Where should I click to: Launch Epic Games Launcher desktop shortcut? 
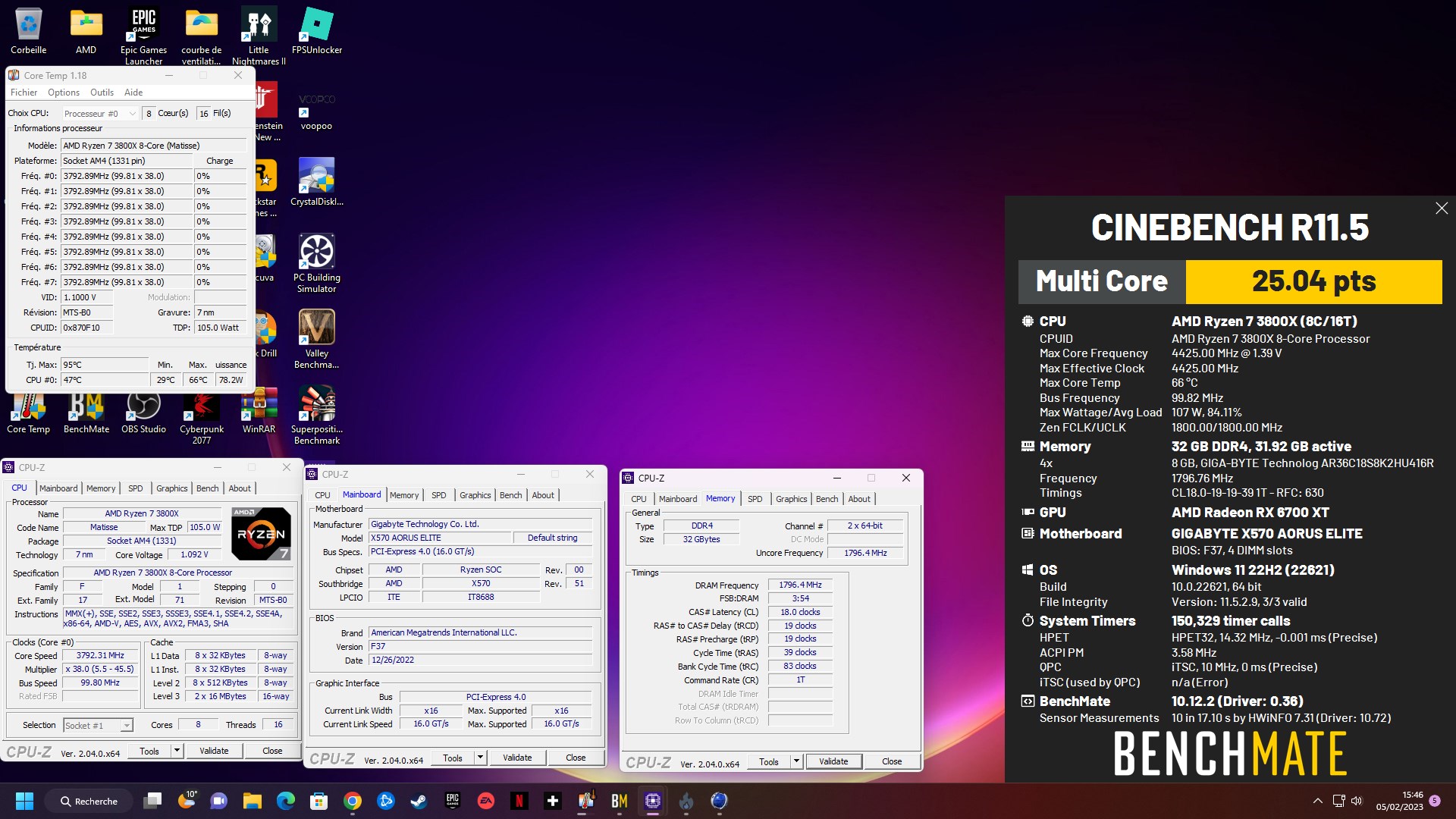click(143, 36)
